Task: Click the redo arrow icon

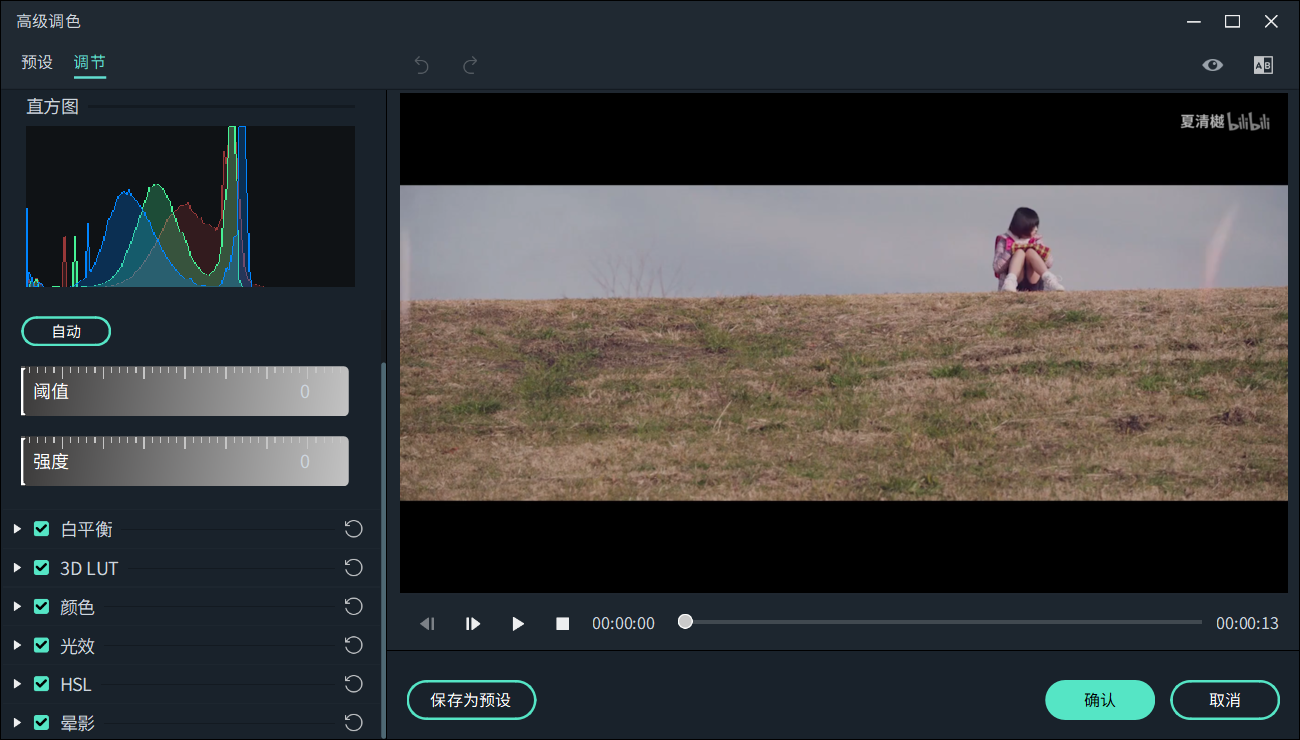Action: (x=470, y=65)
